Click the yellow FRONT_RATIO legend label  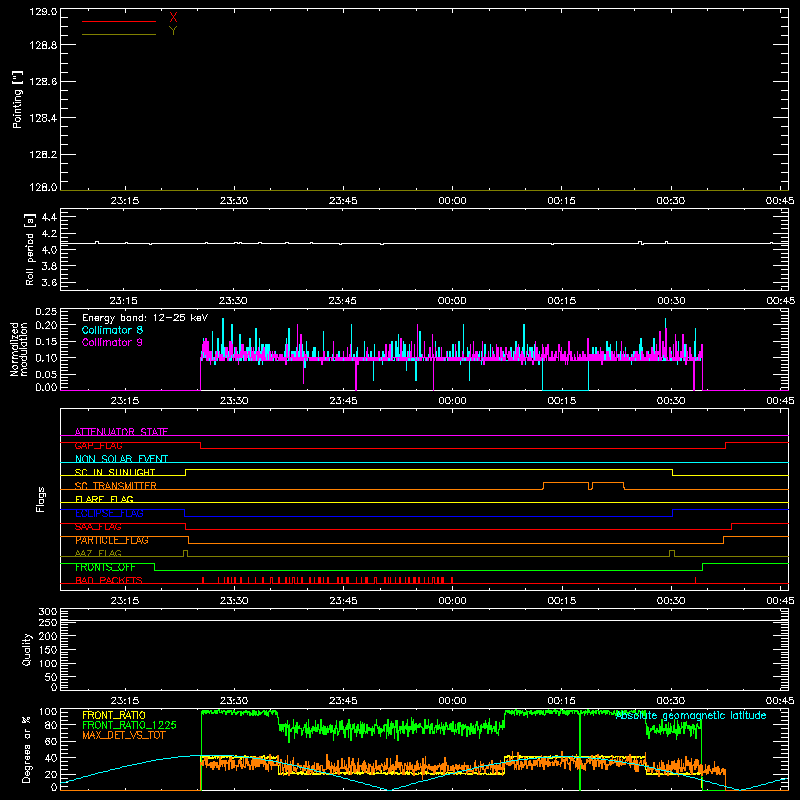[114, 715]
